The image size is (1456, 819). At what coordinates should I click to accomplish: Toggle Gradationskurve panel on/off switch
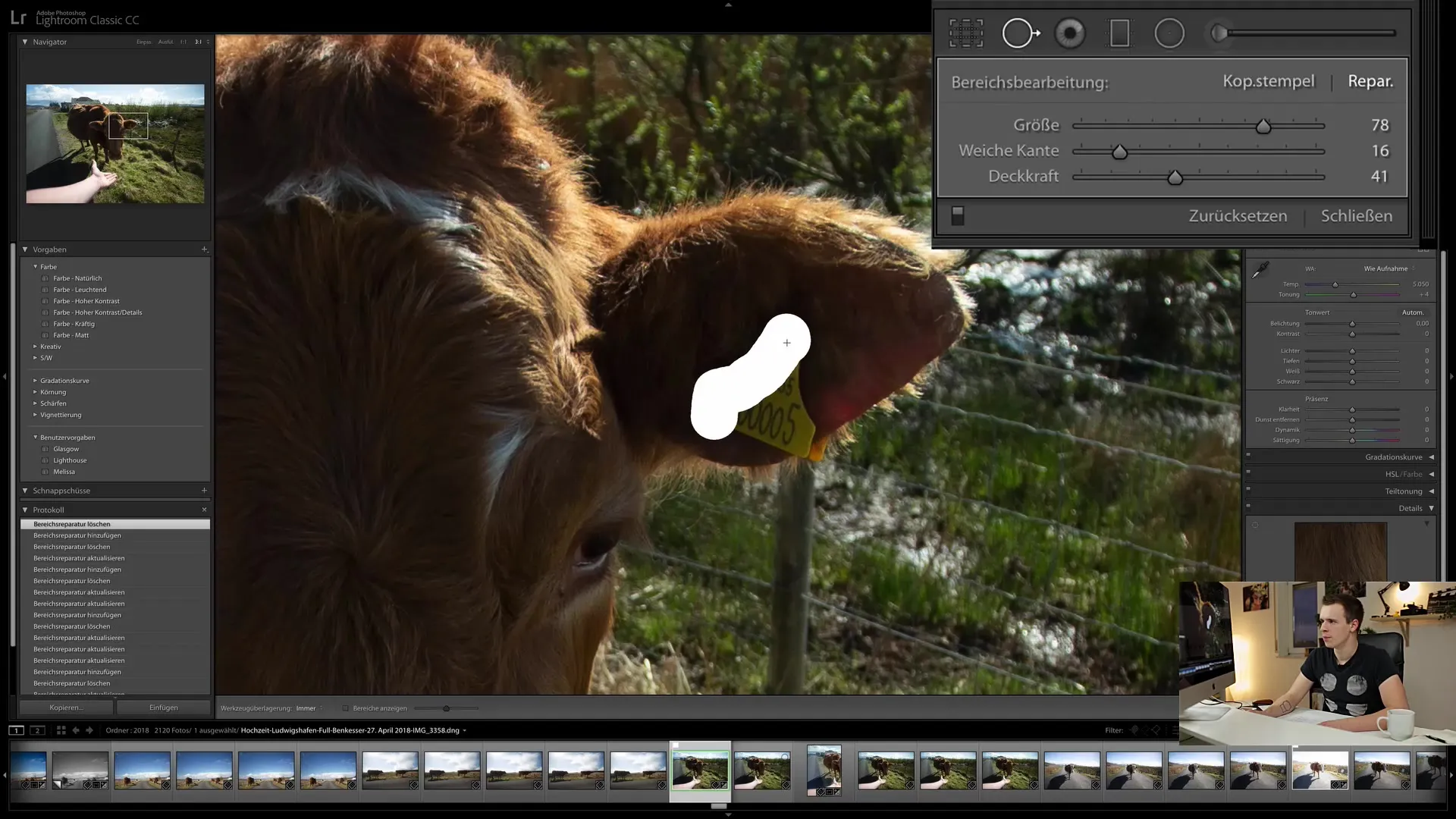click(1248, 455)
